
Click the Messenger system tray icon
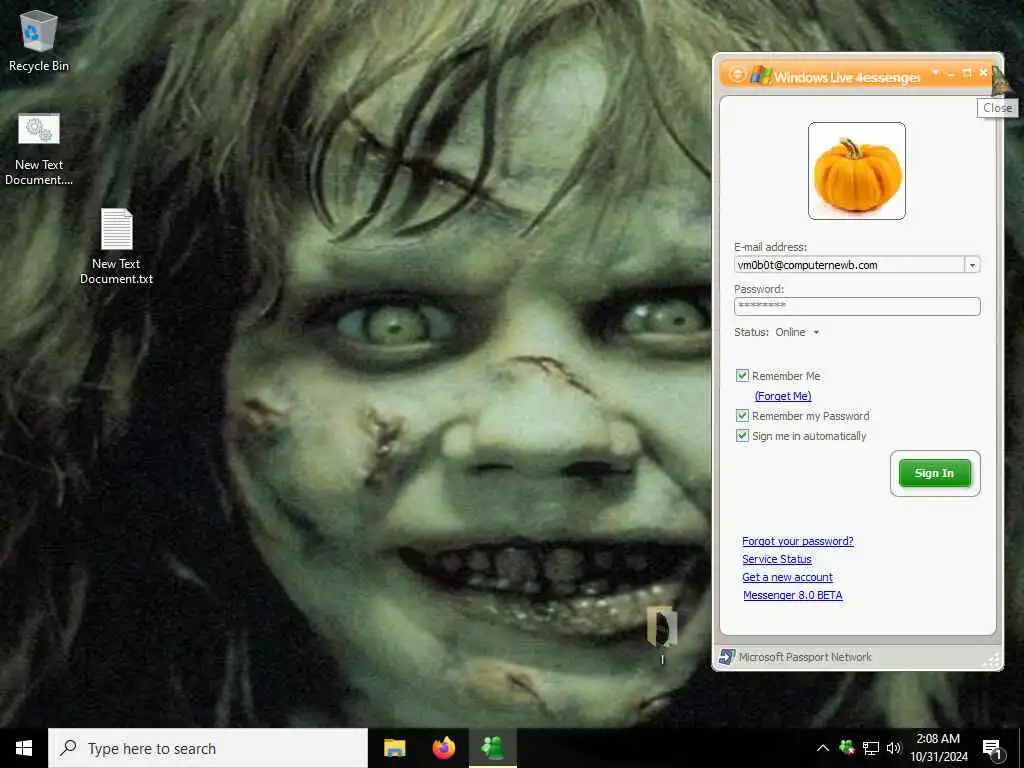847,748
